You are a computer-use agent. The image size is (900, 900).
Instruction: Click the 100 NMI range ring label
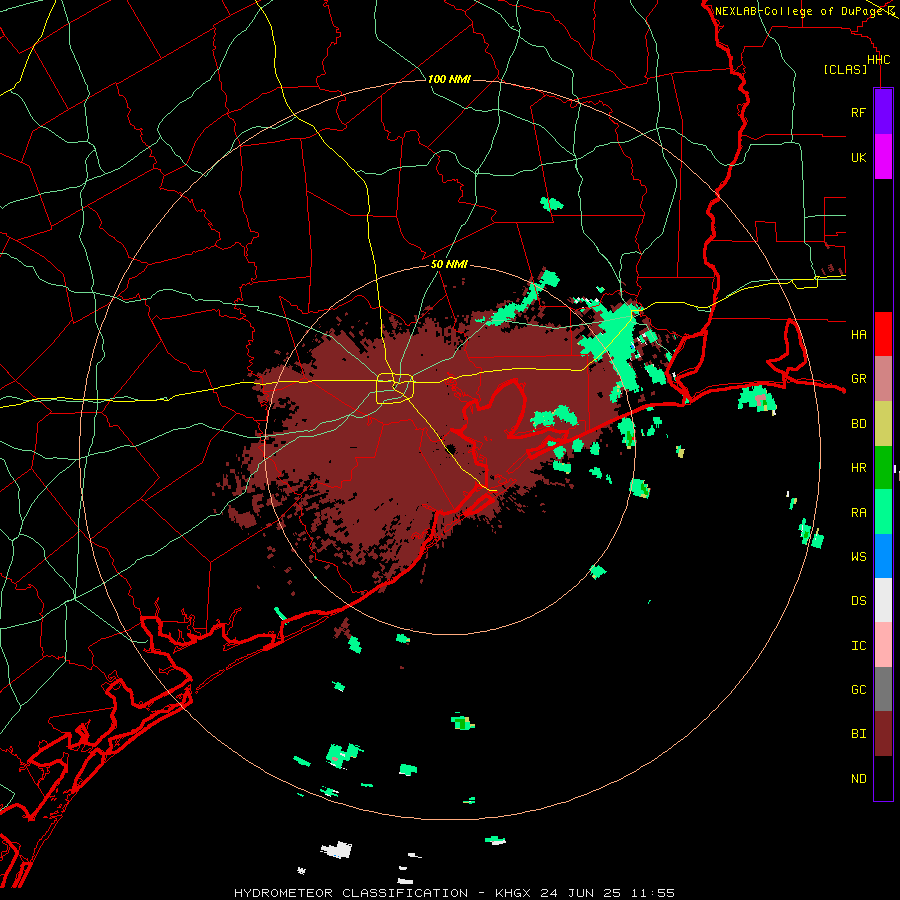click(449, 79)
